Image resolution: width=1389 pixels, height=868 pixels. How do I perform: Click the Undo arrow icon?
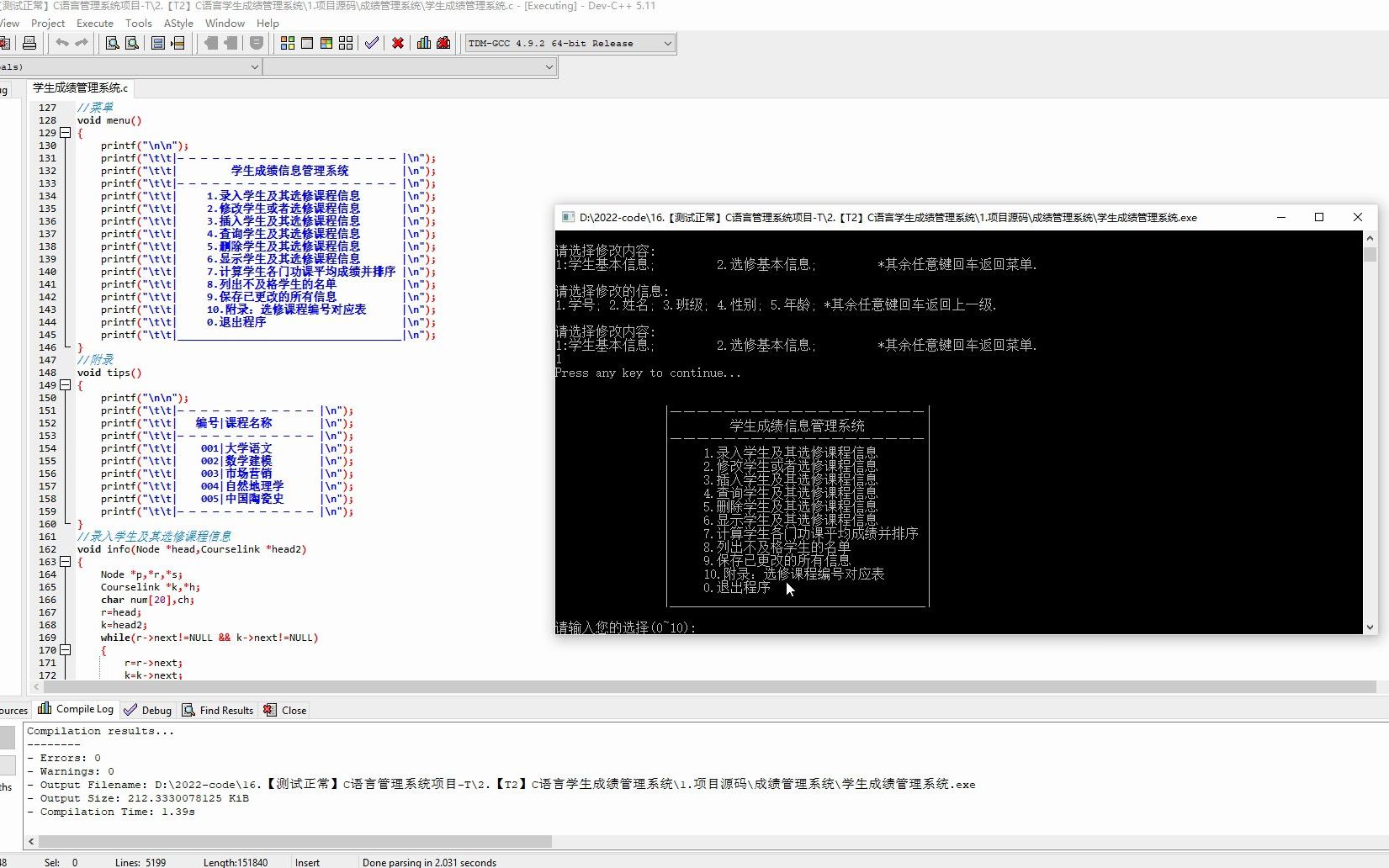pos(62,43)
